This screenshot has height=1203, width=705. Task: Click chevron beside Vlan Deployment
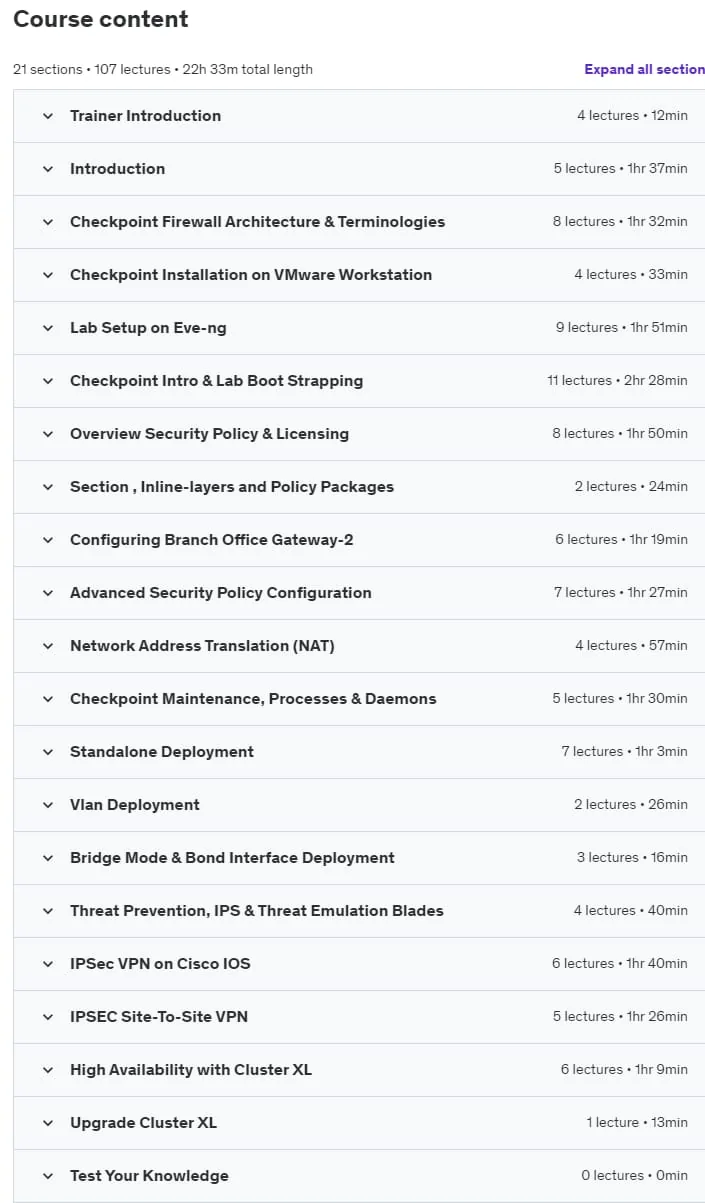pos(47,805)
